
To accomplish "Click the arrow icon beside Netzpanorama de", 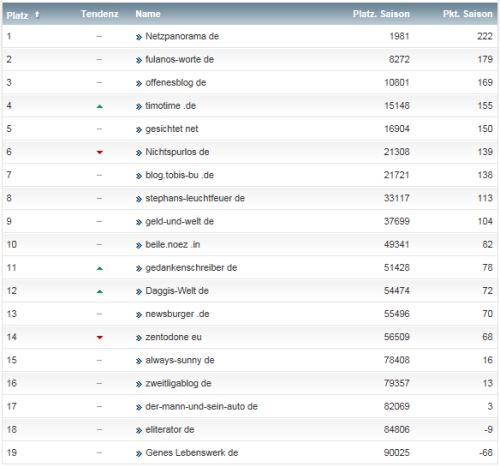I will coord(139,37).
